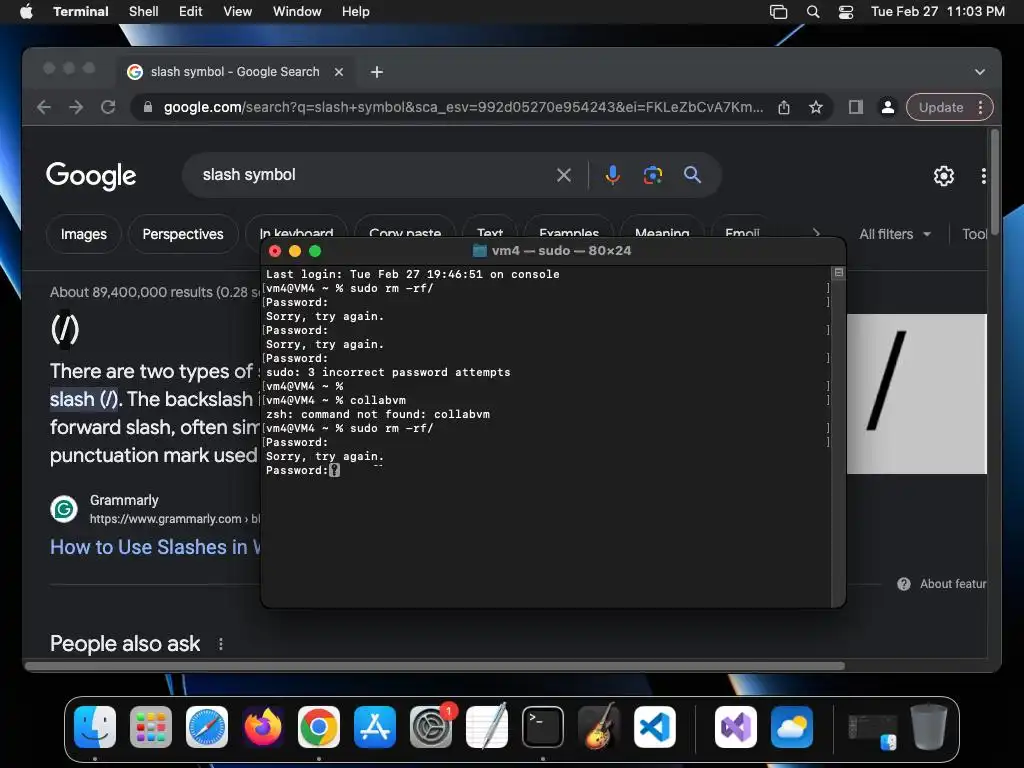The height and width of the screenshot is (768, 1024).
Task: Open the Apple menu
Action: pos(26,11)
